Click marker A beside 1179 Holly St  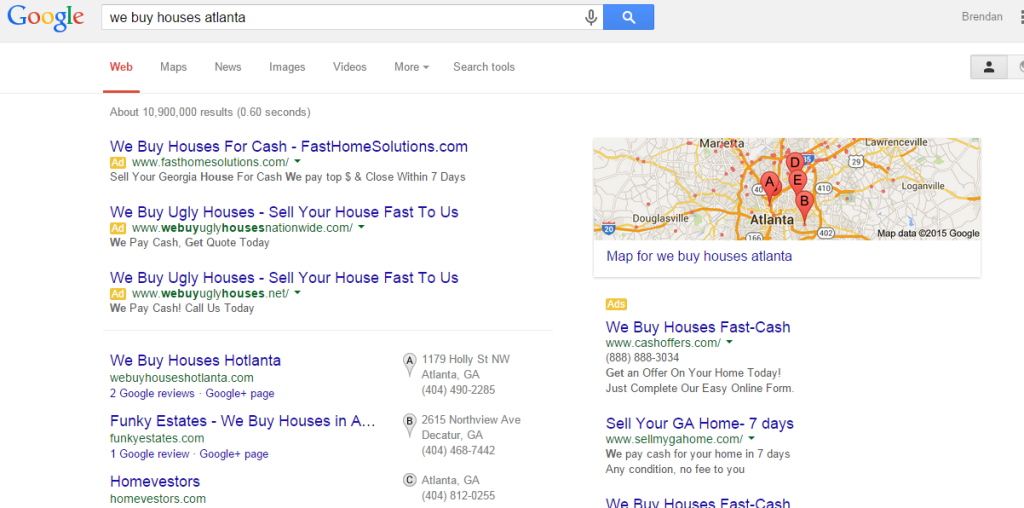409,365
